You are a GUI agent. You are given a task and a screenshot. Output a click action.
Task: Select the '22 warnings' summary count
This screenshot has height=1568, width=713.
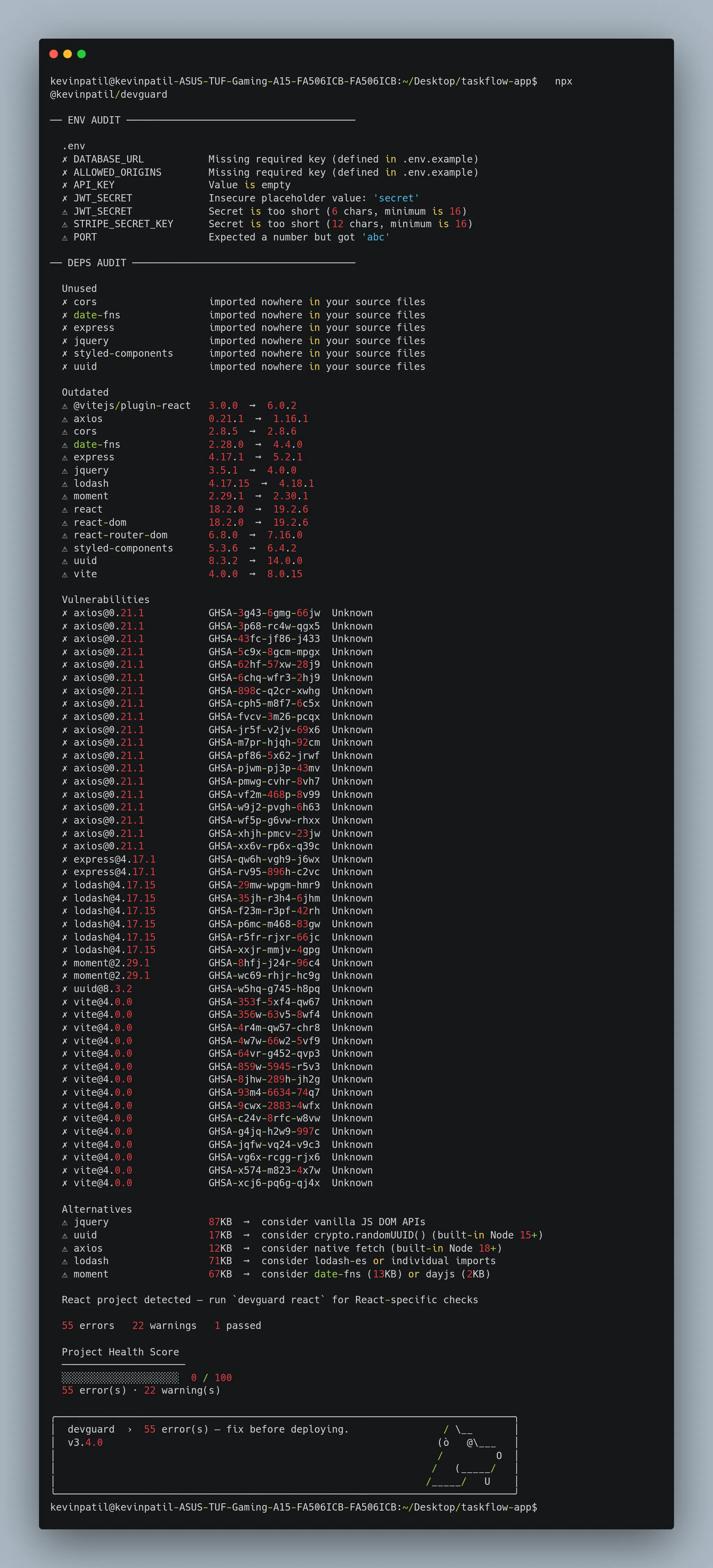click(164, 1326)
